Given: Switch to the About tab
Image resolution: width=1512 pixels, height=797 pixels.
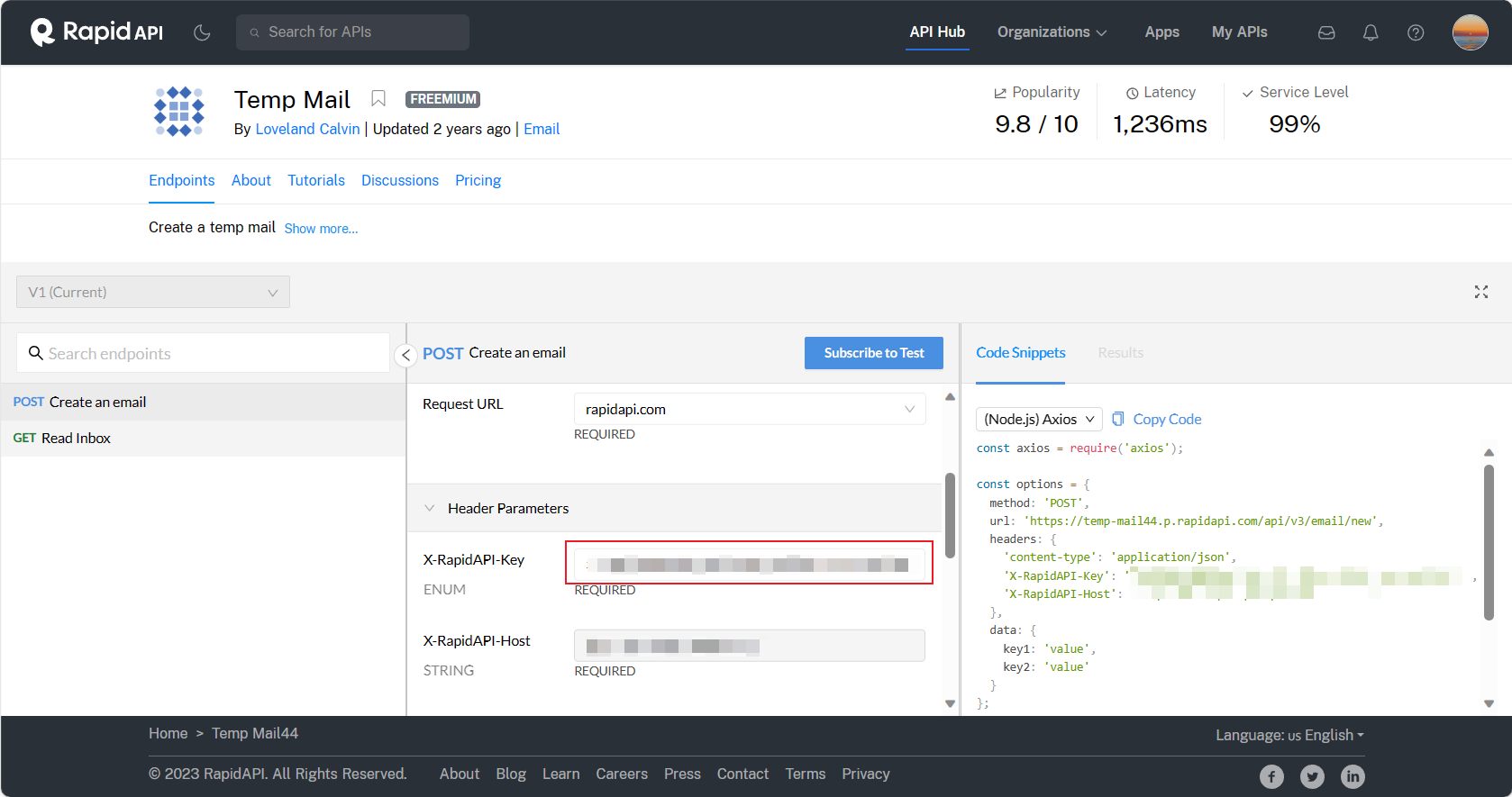Looking at the screenshot, I should click(250, 180).
